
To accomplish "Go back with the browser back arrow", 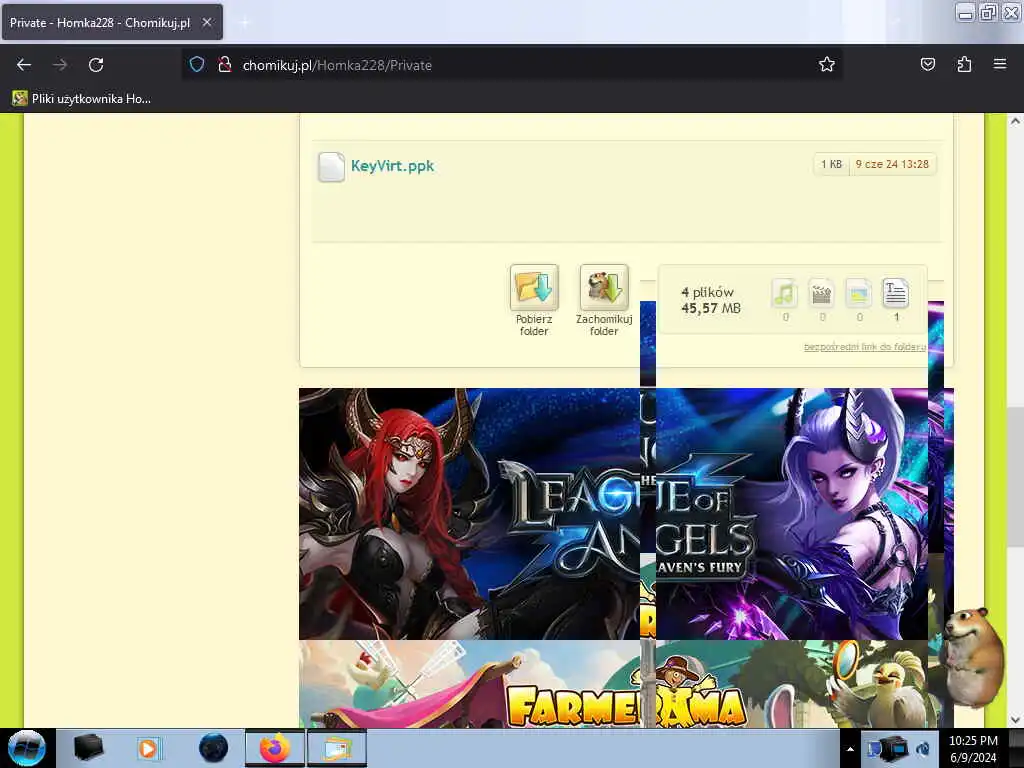I will point(24,65).
